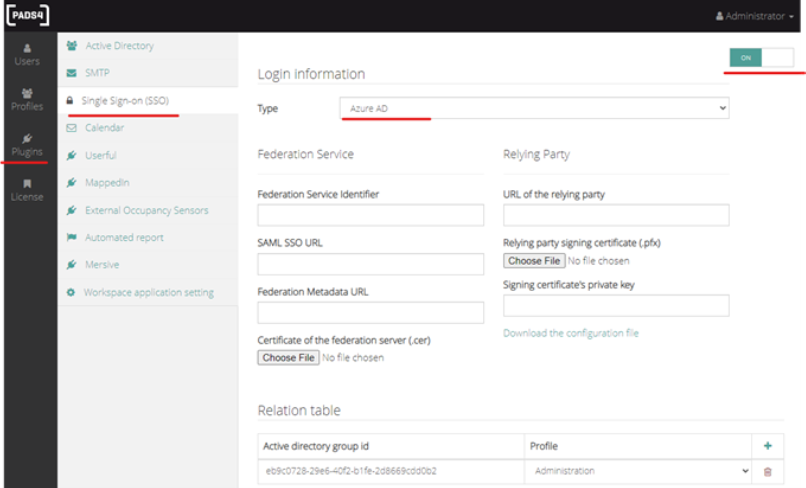Click the Active Directory people icon
The width and height of the screenshot is (806, 488).
72,46
